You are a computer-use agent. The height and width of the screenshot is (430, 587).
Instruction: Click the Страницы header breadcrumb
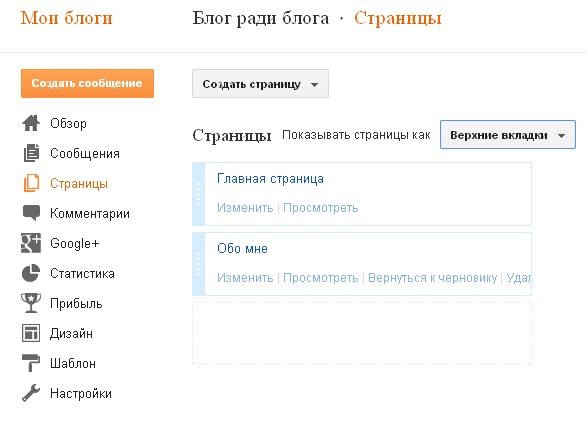tap(398, 19)
